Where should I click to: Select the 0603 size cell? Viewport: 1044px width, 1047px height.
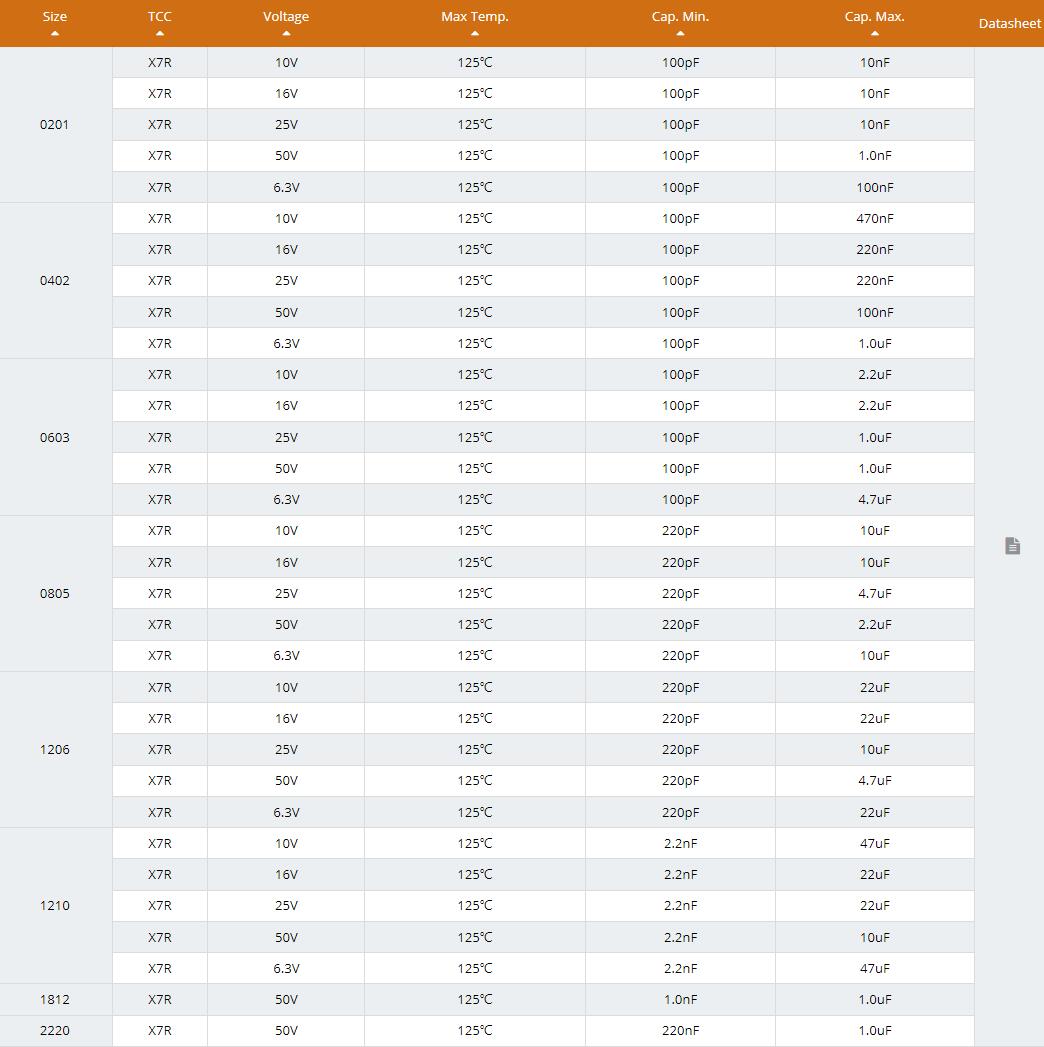point(55,437)
